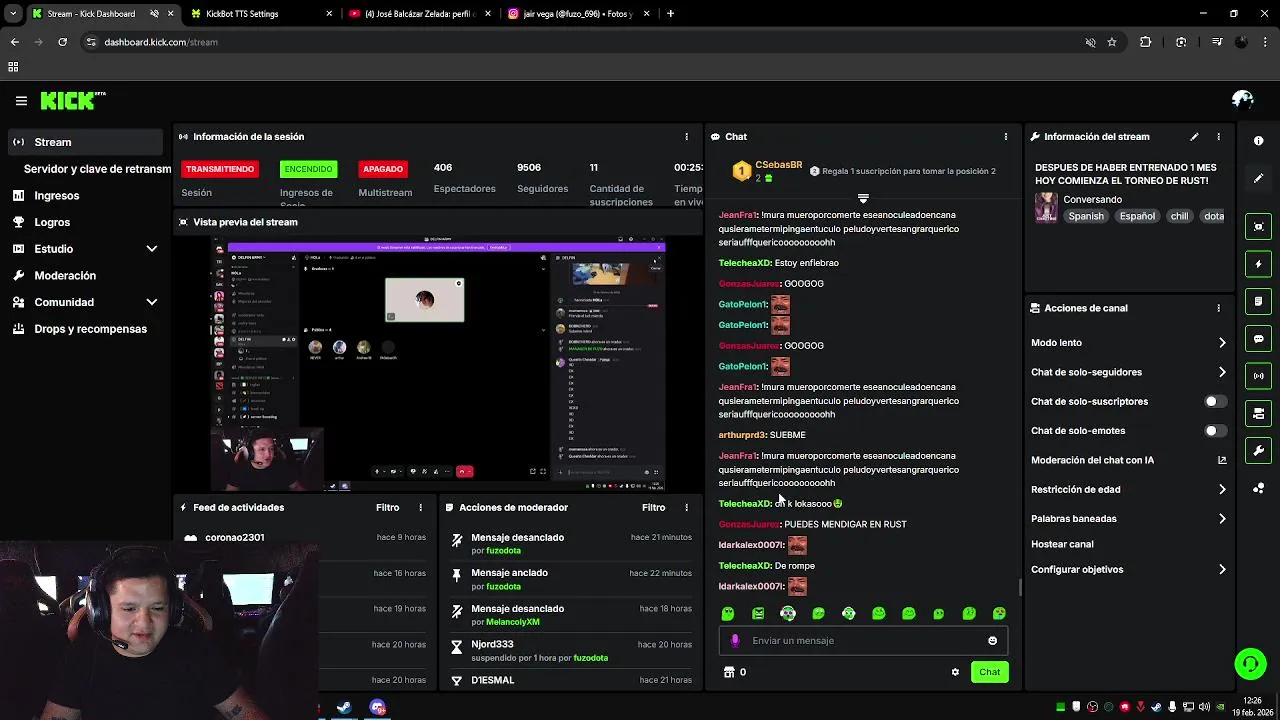Open Información del stream three-dot menu
This screenshot has height=720, width=1280.
coord(1218,137)
